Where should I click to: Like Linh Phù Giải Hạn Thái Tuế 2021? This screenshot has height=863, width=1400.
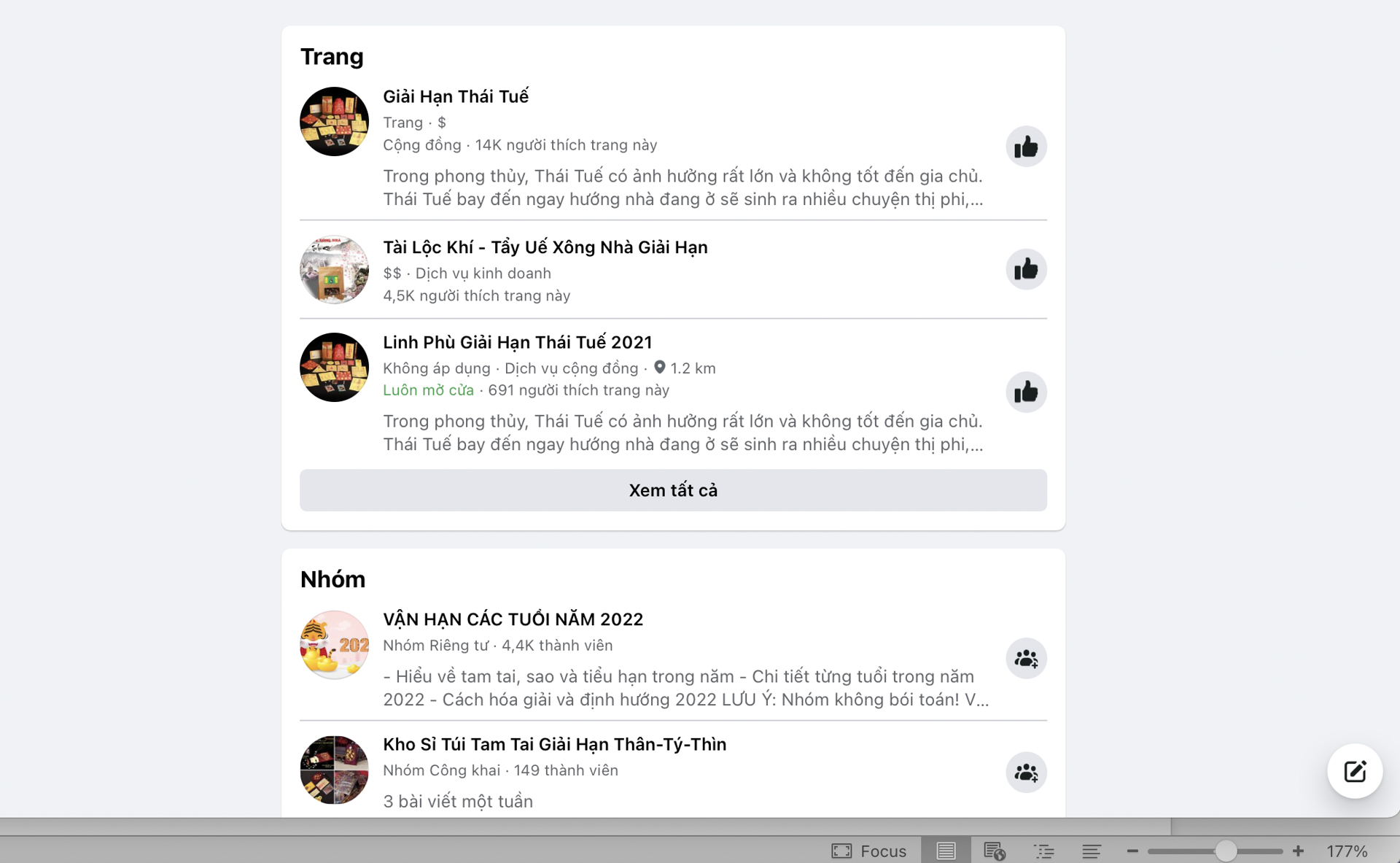1026,392
